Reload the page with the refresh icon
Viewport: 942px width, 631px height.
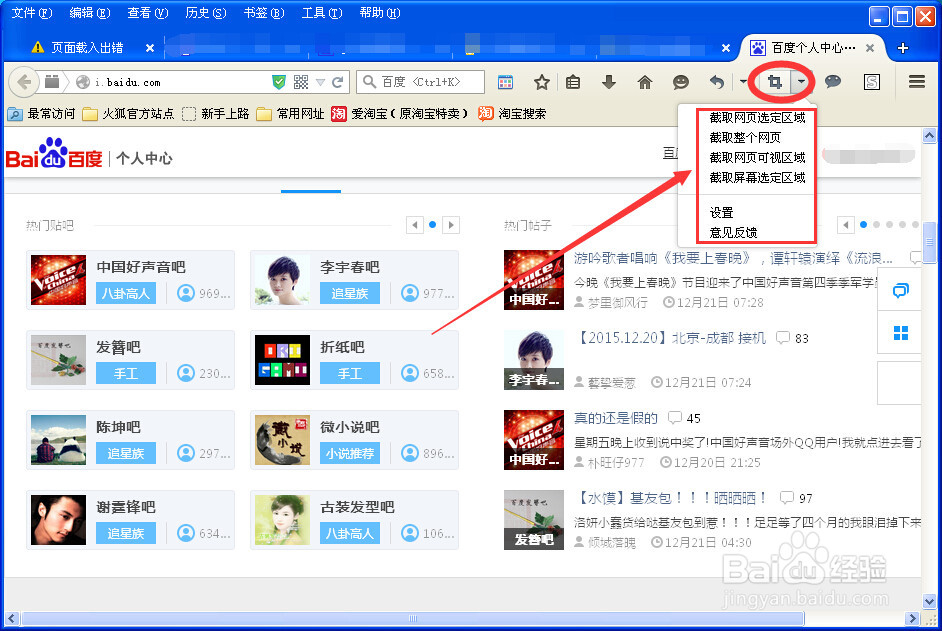click(x=338, y=82)
